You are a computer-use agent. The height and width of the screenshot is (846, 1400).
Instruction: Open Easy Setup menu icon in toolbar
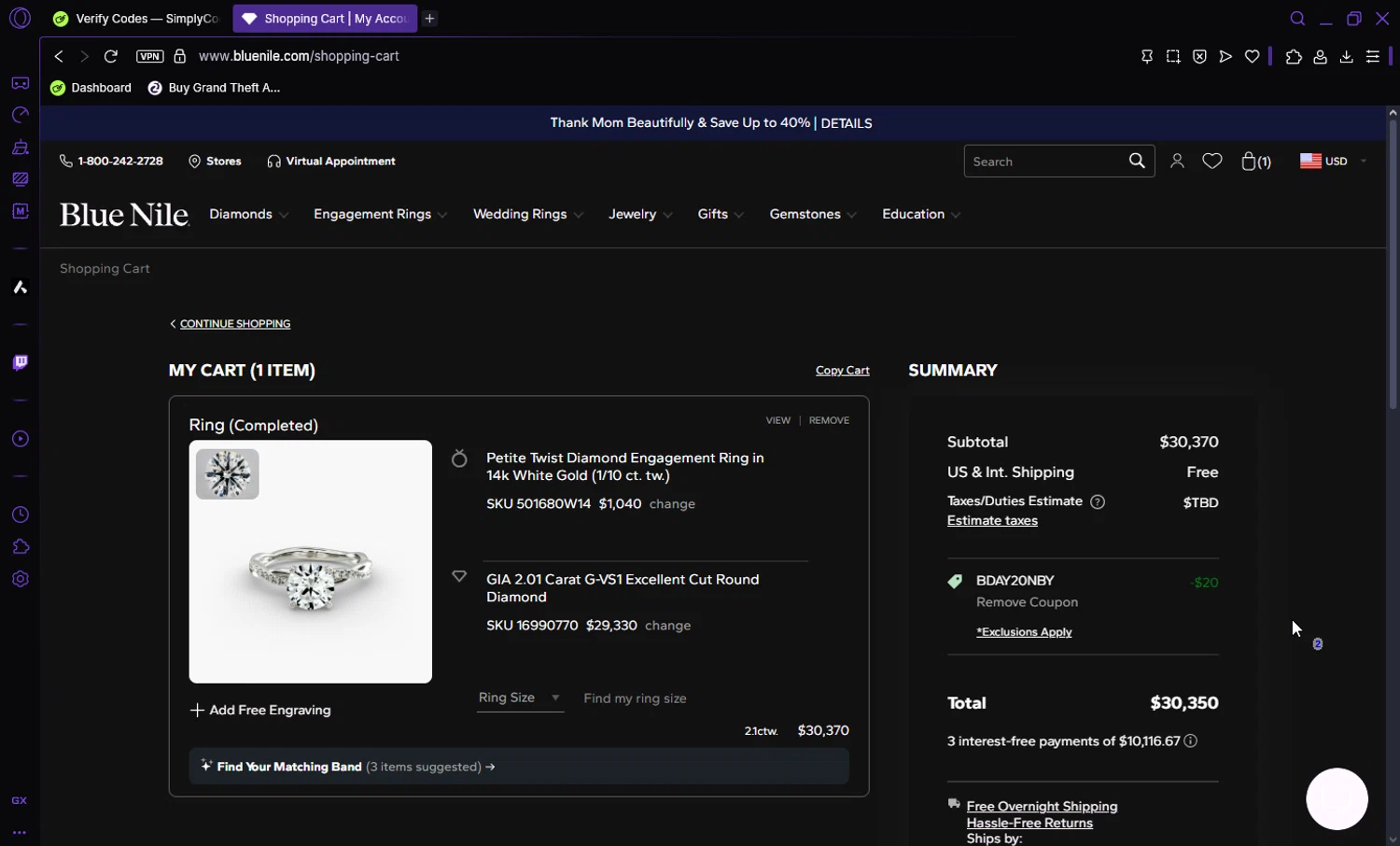1373,57
